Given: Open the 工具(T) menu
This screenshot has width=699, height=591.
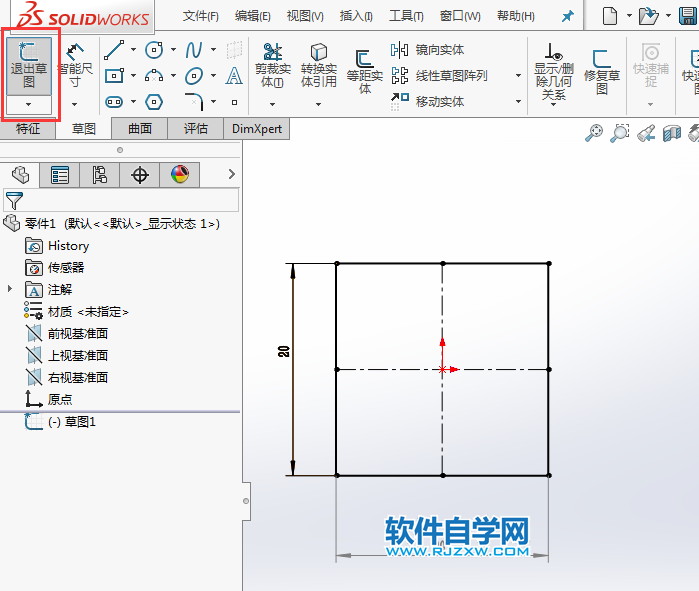Looking at the screenshot, I should pos(406,16).
